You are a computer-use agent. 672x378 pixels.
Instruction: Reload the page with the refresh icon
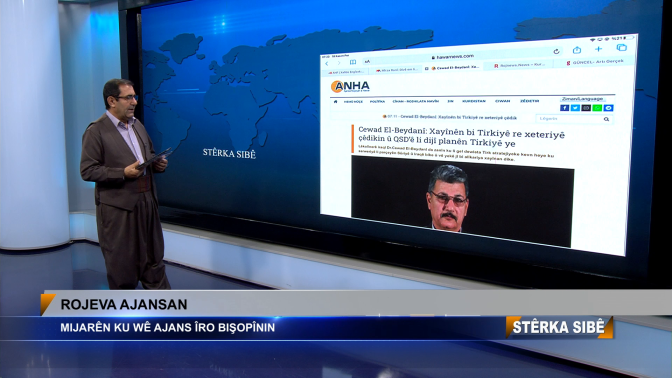click(x=556, y=51)
